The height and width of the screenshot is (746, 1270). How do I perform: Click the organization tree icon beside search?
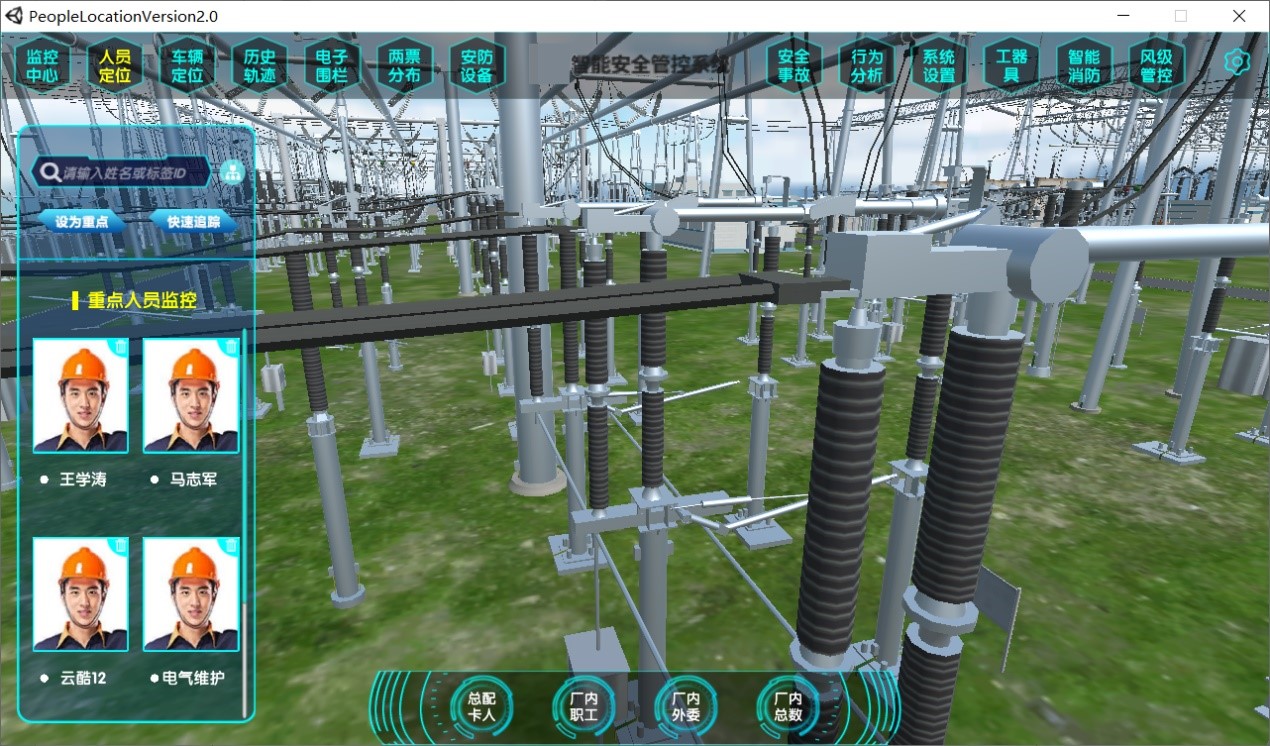(232, 172)
